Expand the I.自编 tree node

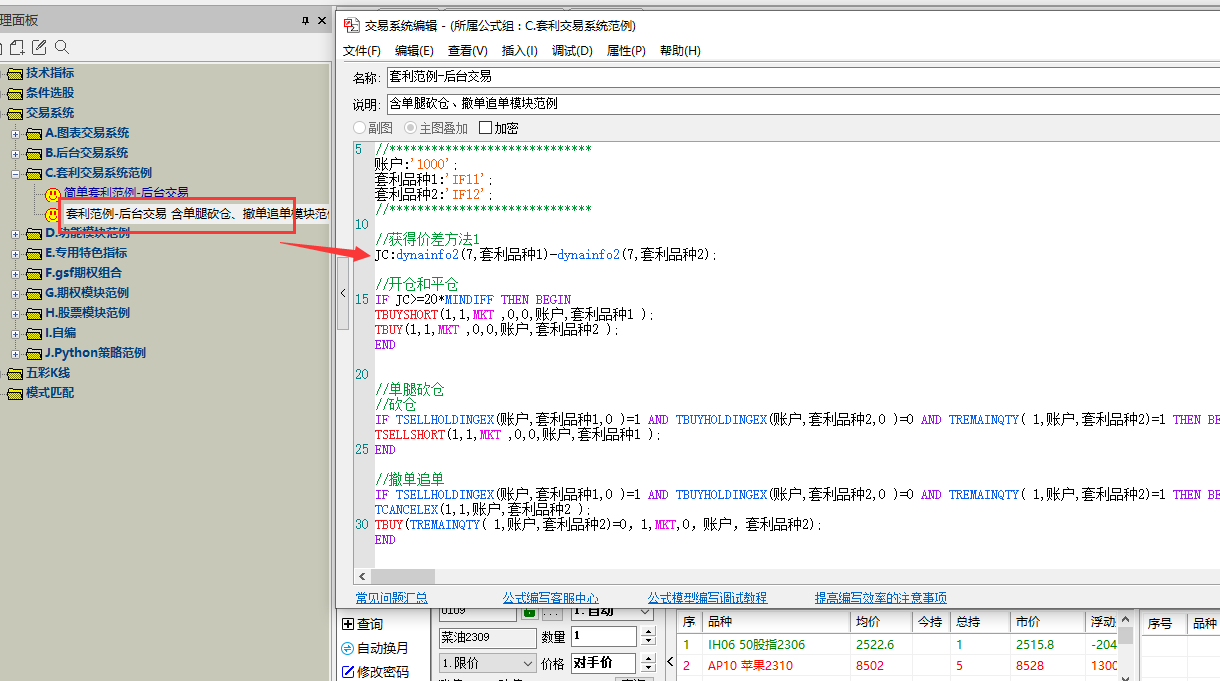(x=15, y=333)
